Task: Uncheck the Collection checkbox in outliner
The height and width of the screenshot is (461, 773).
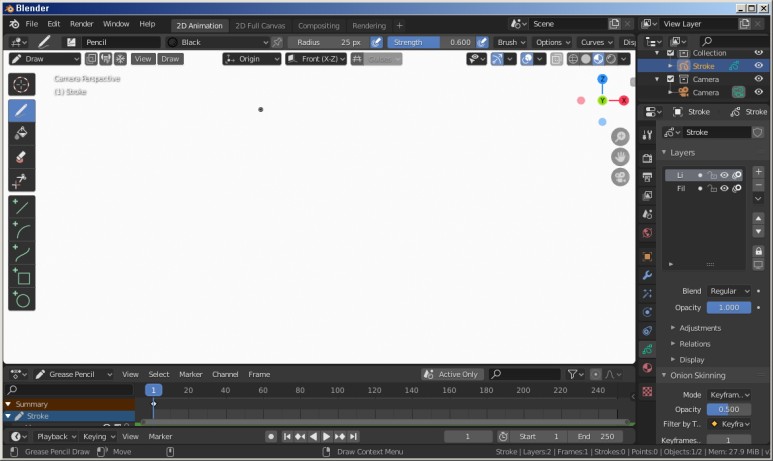Action: click(x=670, y=52)
